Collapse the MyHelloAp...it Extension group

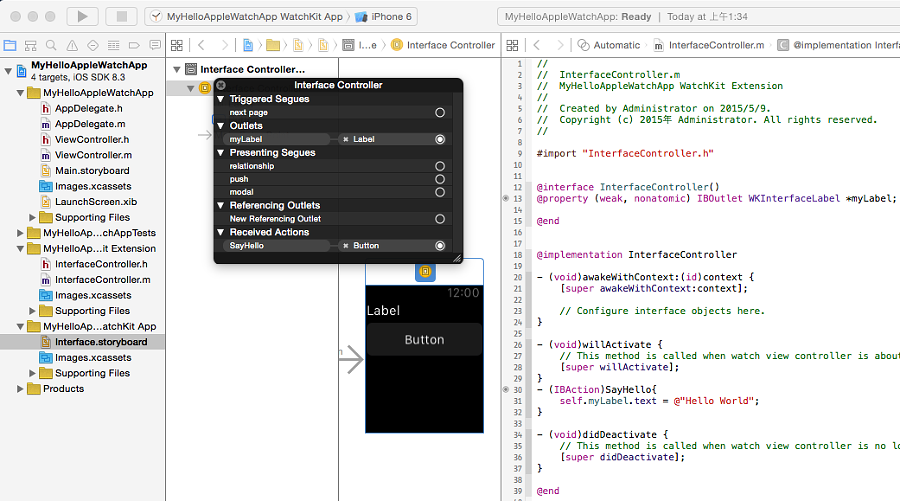(x=20, y=248)
